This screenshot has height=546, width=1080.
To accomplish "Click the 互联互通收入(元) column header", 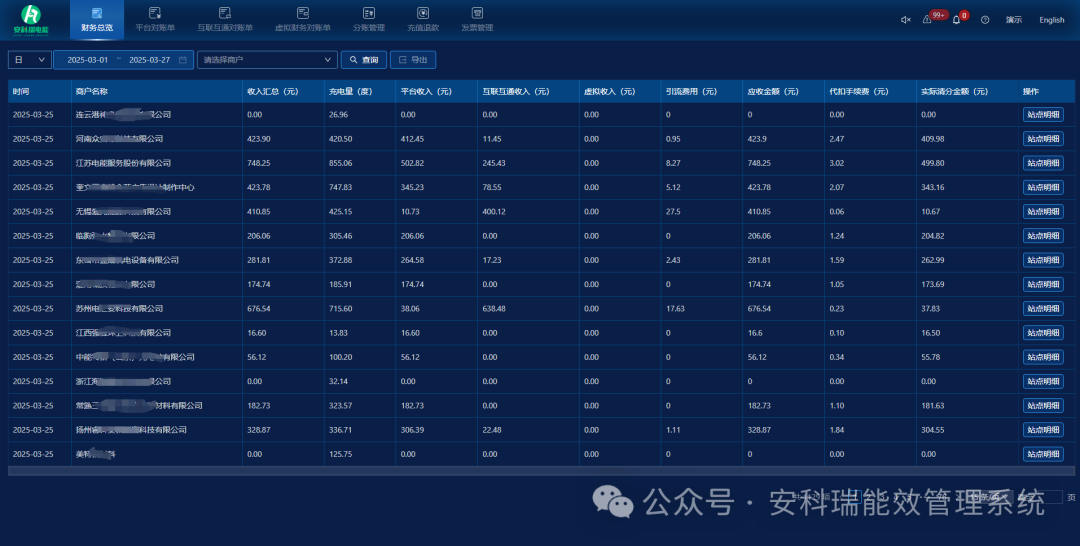I will point(528,91).
